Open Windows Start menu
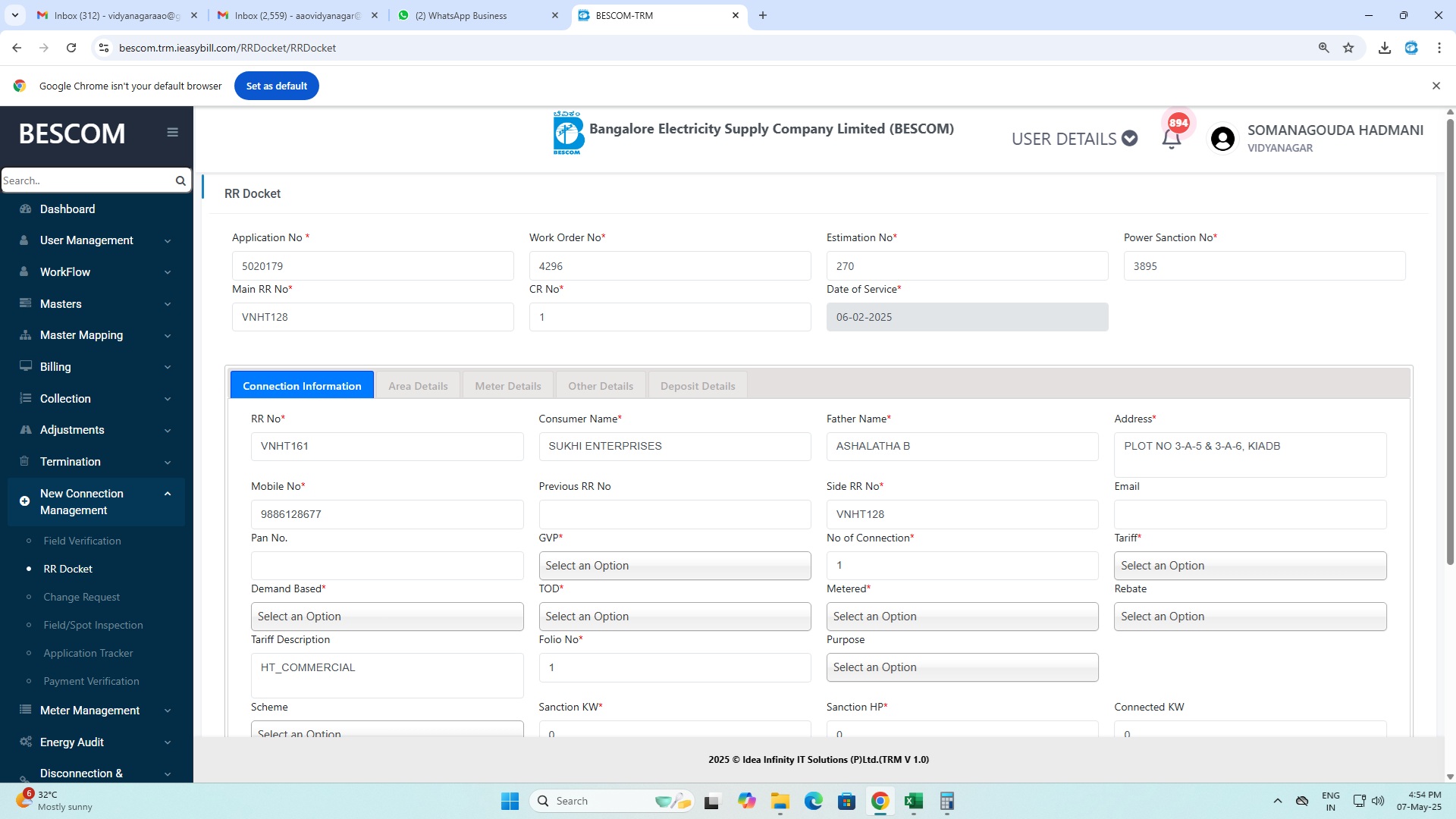 (510, 801)
